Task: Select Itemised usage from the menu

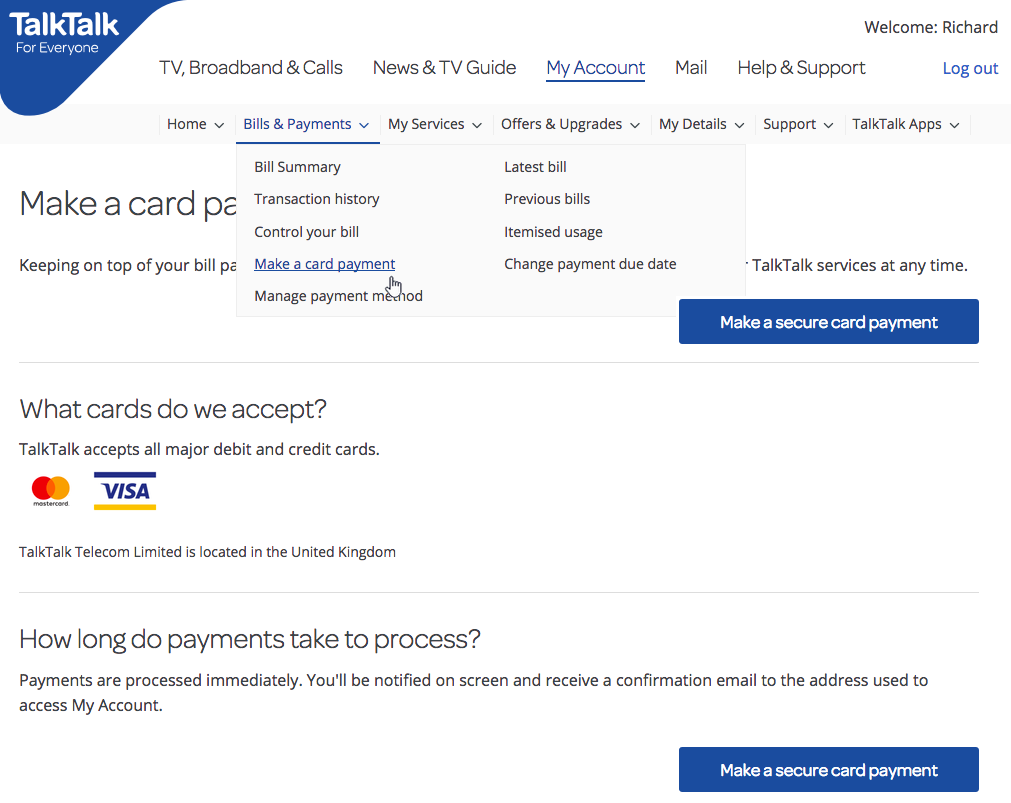Action: click(553, 232)
